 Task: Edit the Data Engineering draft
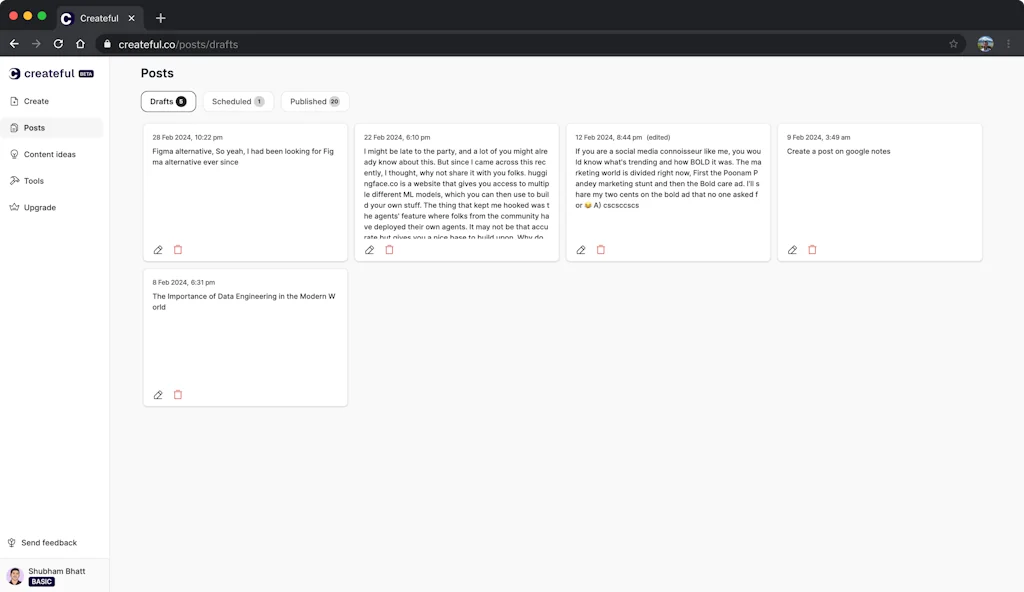pos(158,394)
